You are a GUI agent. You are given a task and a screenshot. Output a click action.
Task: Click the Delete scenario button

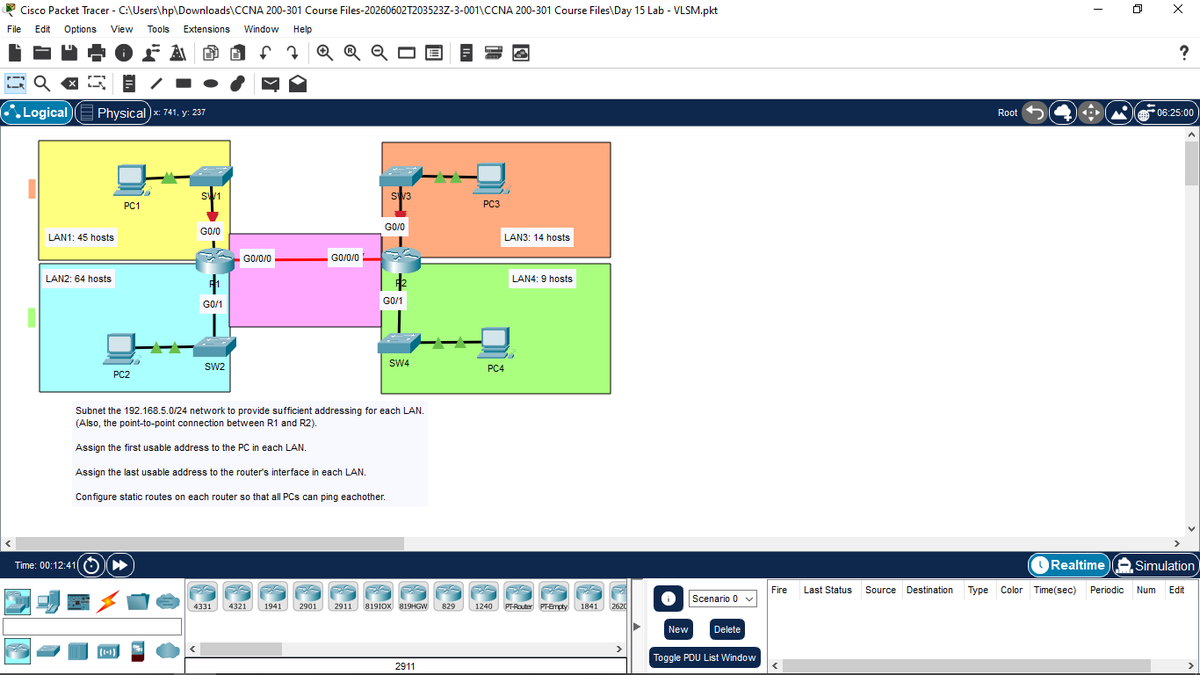pos(727,629)
